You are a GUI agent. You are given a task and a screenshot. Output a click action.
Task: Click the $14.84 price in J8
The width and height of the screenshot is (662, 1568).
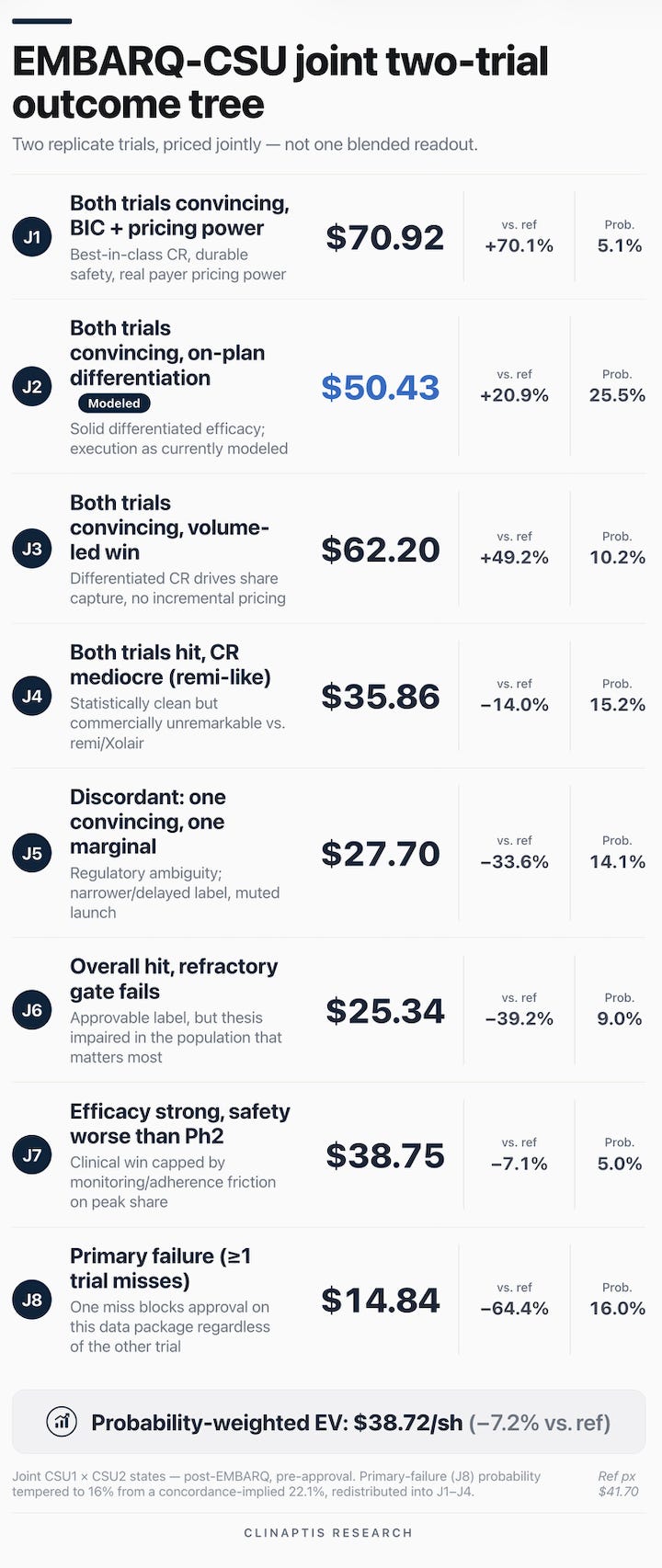(x=381, y=1300)
